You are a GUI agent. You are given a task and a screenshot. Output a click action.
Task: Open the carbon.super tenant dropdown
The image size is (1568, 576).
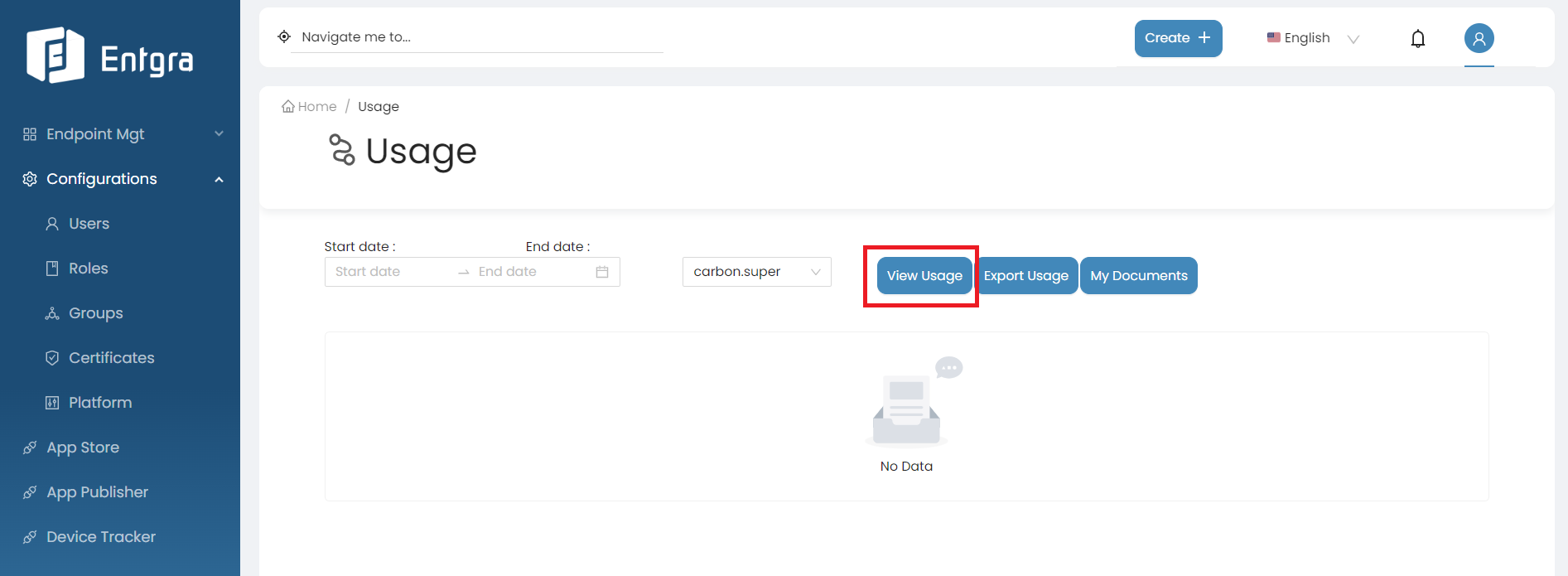(x=756, y=272)
